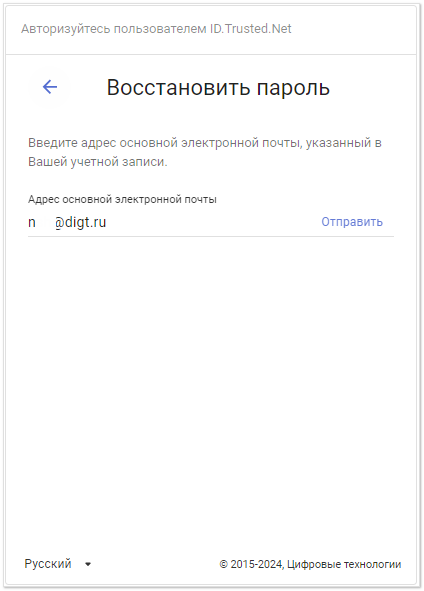This screenshot has width=424, height=591.
Task: Click empty space inside email field before Отправить
Action: pos(211,222)
